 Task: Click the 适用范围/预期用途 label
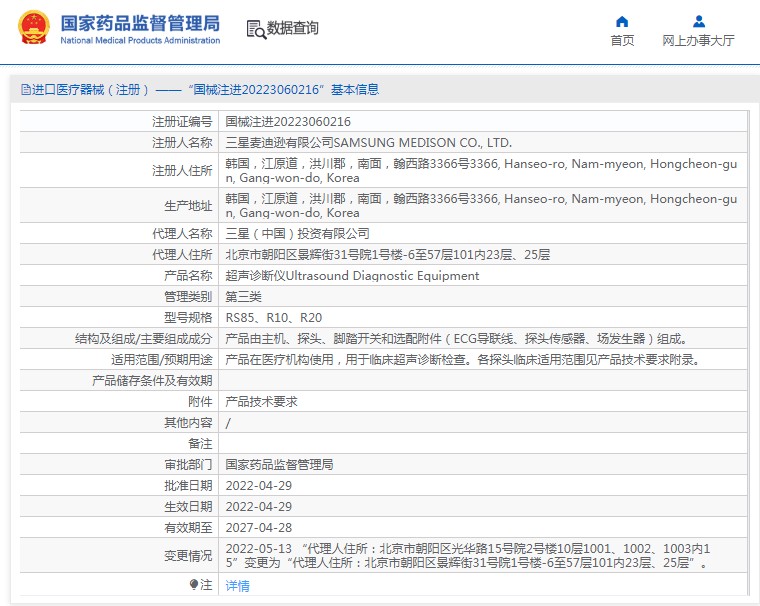point(162,359)
